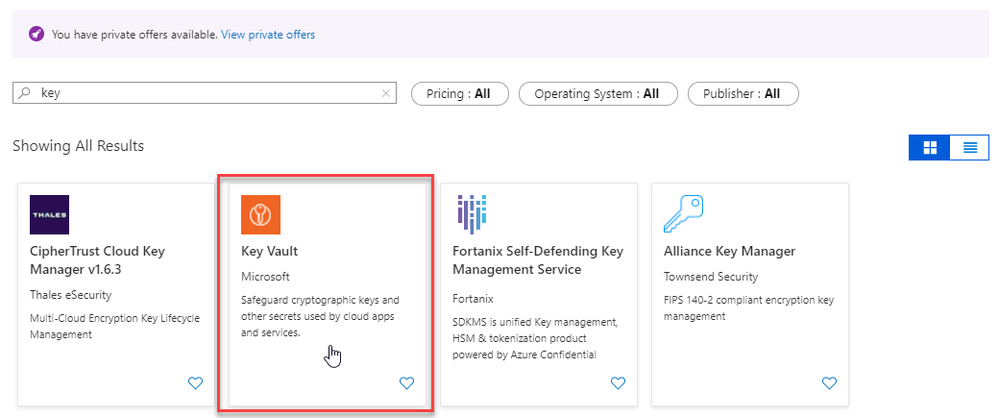The width and height of the screenshot is (999, 418).
Task: Favorite the CipherTrust Cloud Key Manager heart
Action: (x=195, y=383)
